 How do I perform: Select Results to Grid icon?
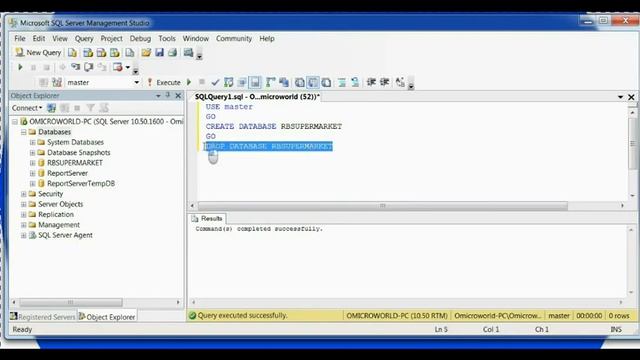pos(313,82)
